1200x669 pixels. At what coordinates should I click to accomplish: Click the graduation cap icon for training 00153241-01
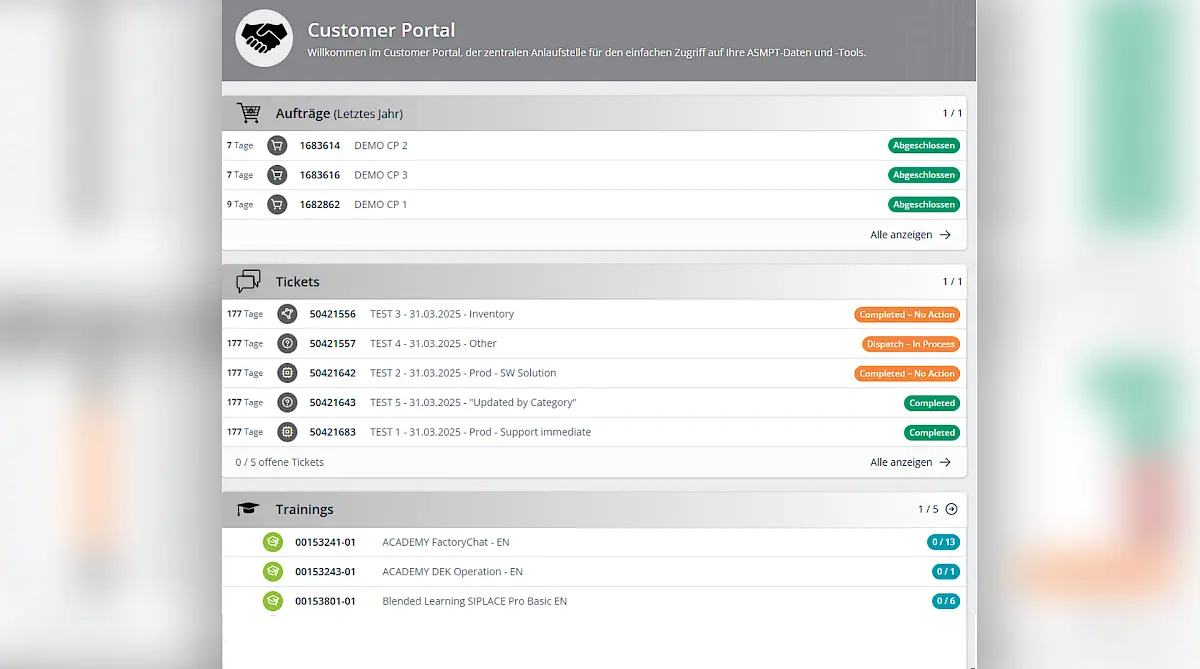coord(272,542)
